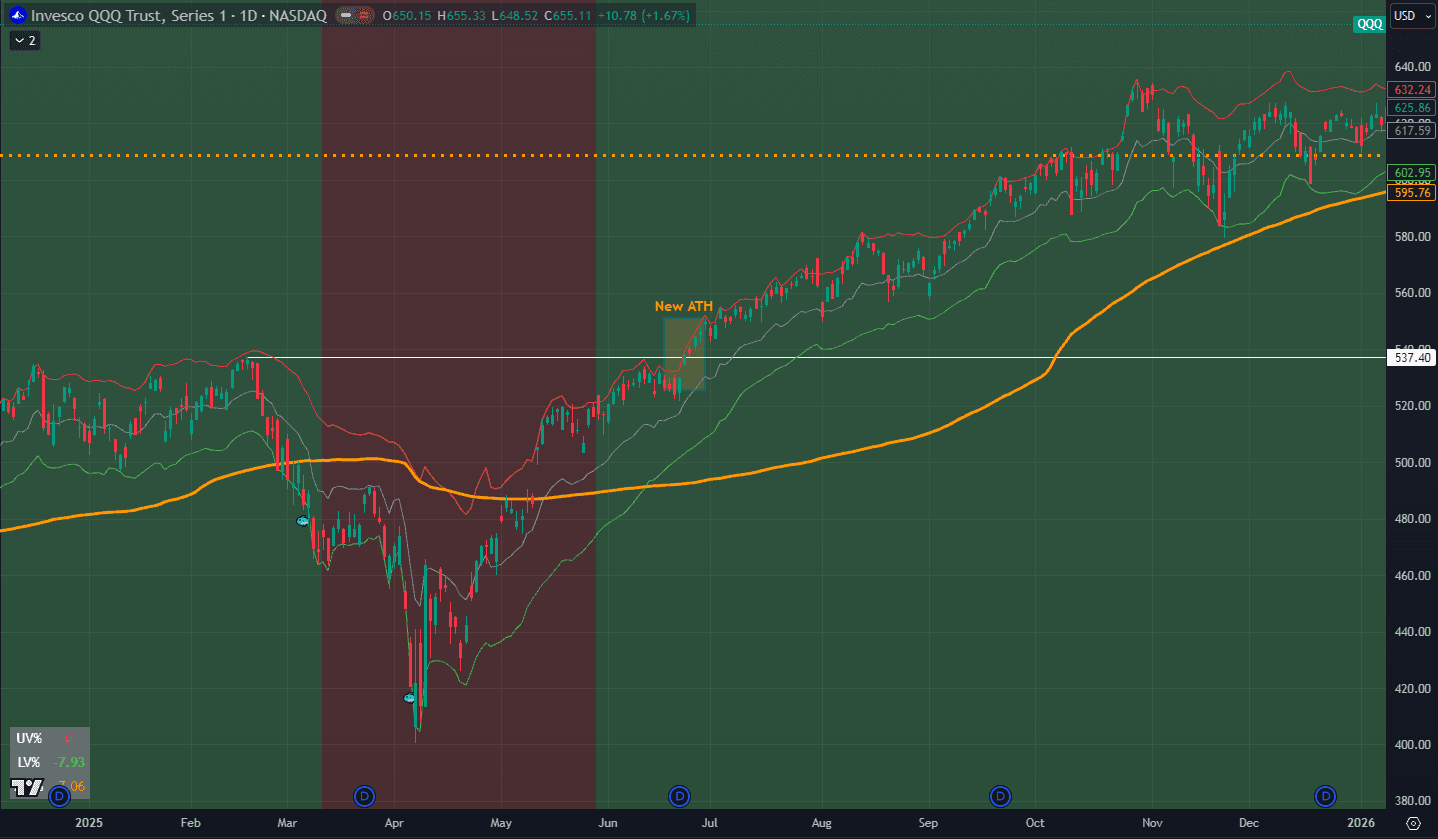
Task: Click the red 632.24 upper band label
Action: pyautogui.click(x=1412, y=89)
